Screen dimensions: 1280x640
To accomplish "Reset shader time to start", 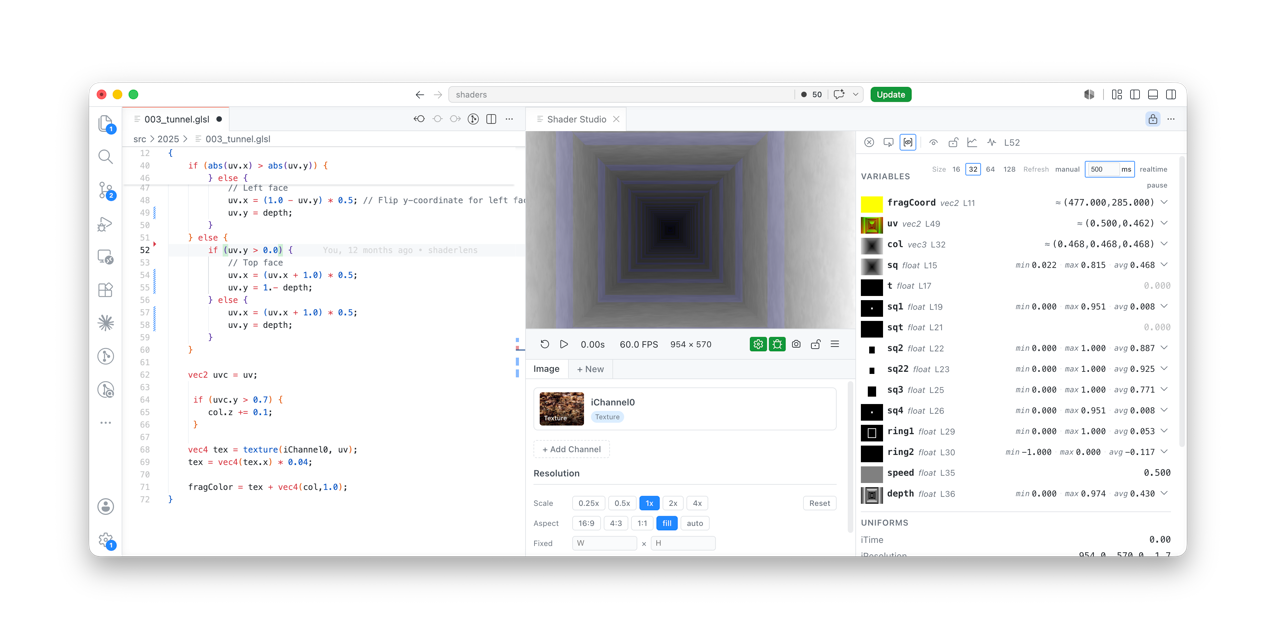I will (x=545, y=344).
